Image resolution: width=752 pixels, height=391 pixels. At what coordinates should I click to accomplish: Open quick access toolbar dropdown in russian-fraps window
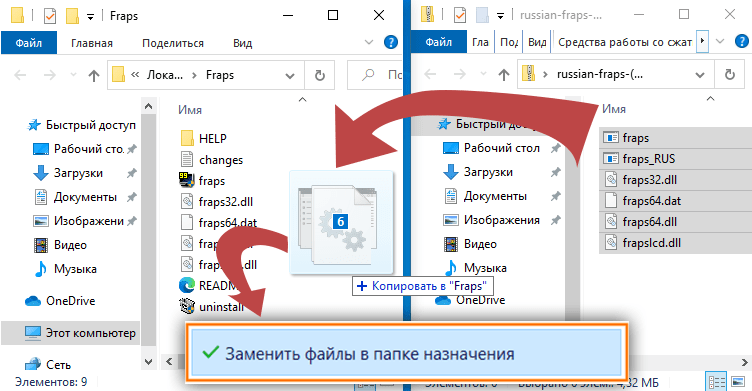[500, 16]
